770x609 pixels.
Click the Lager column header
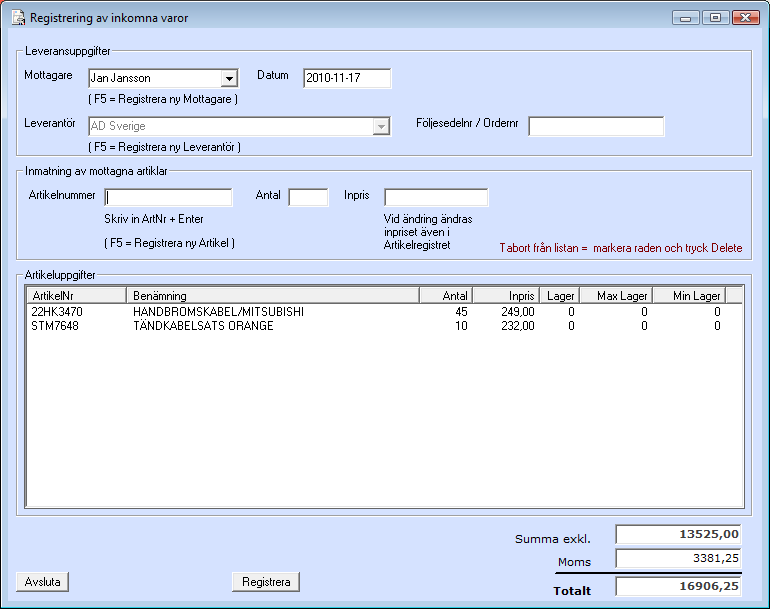(x=560, y=296)
